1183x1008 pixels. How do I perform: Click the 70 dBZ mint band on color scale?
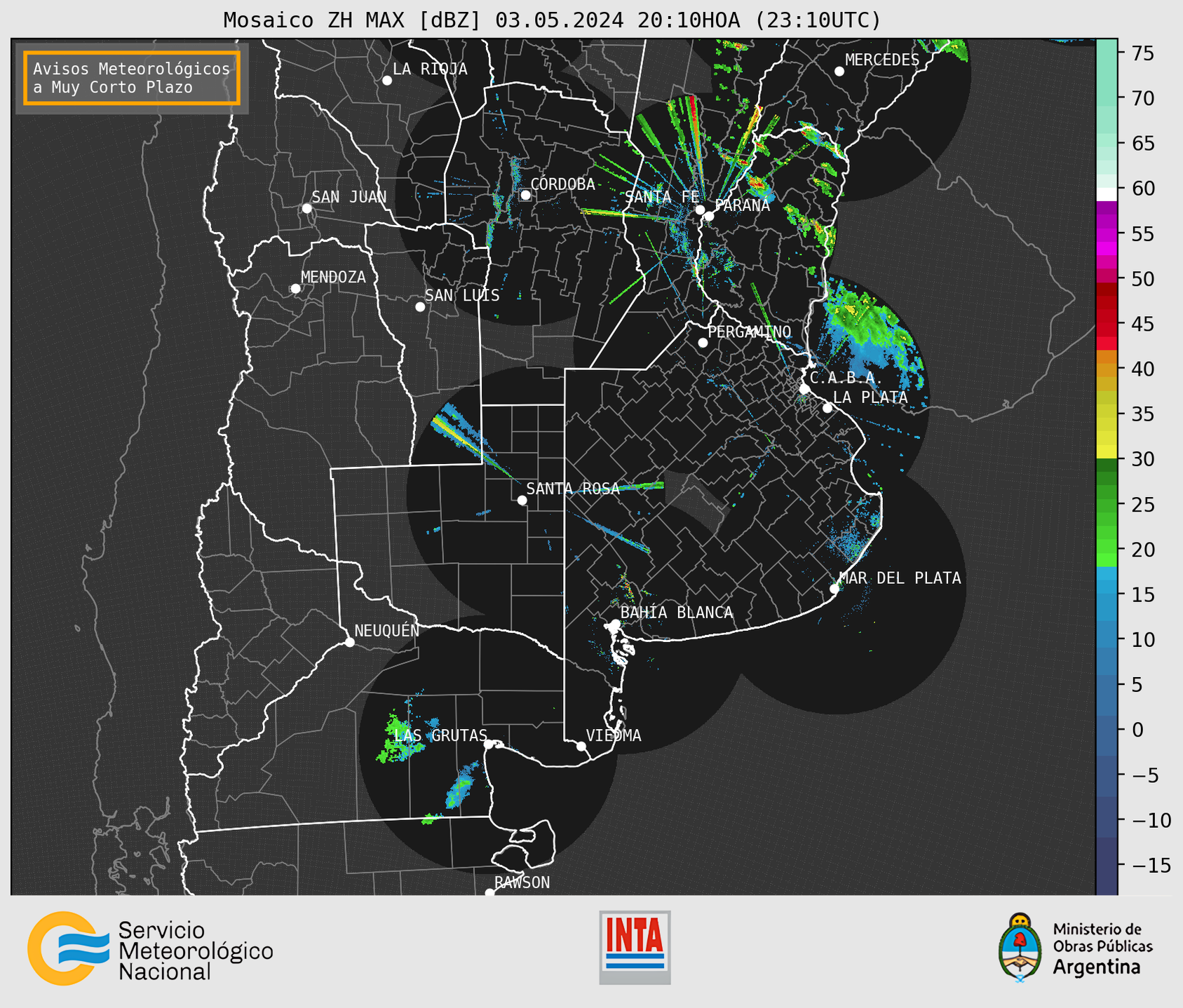pyautogui.click(x=1107, y=98)
